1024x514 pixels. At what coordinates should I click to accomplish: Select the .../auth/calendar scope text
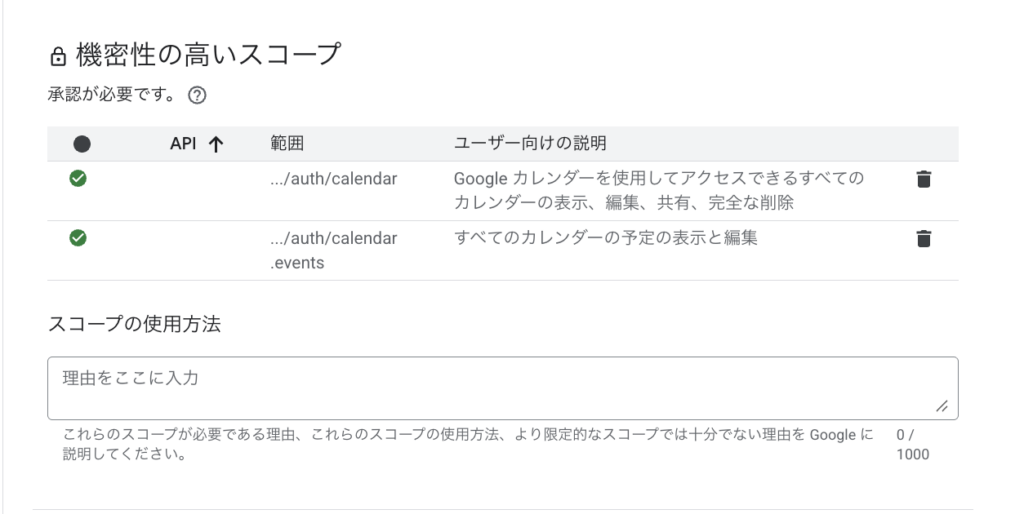pyautogui.click(x=334, y=179)
